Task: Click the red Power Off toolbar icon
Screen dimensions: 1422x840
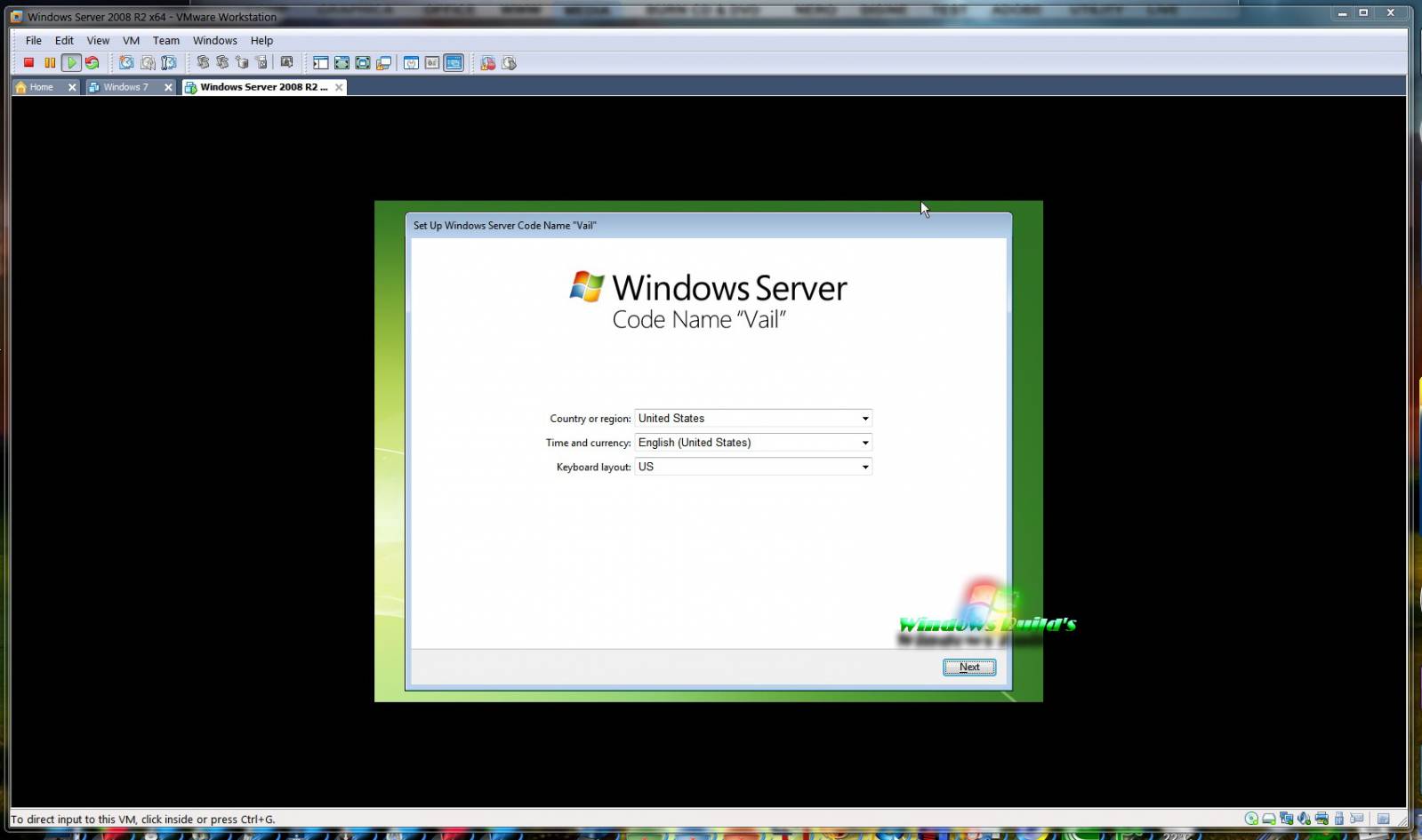Action: coord(28,63)
